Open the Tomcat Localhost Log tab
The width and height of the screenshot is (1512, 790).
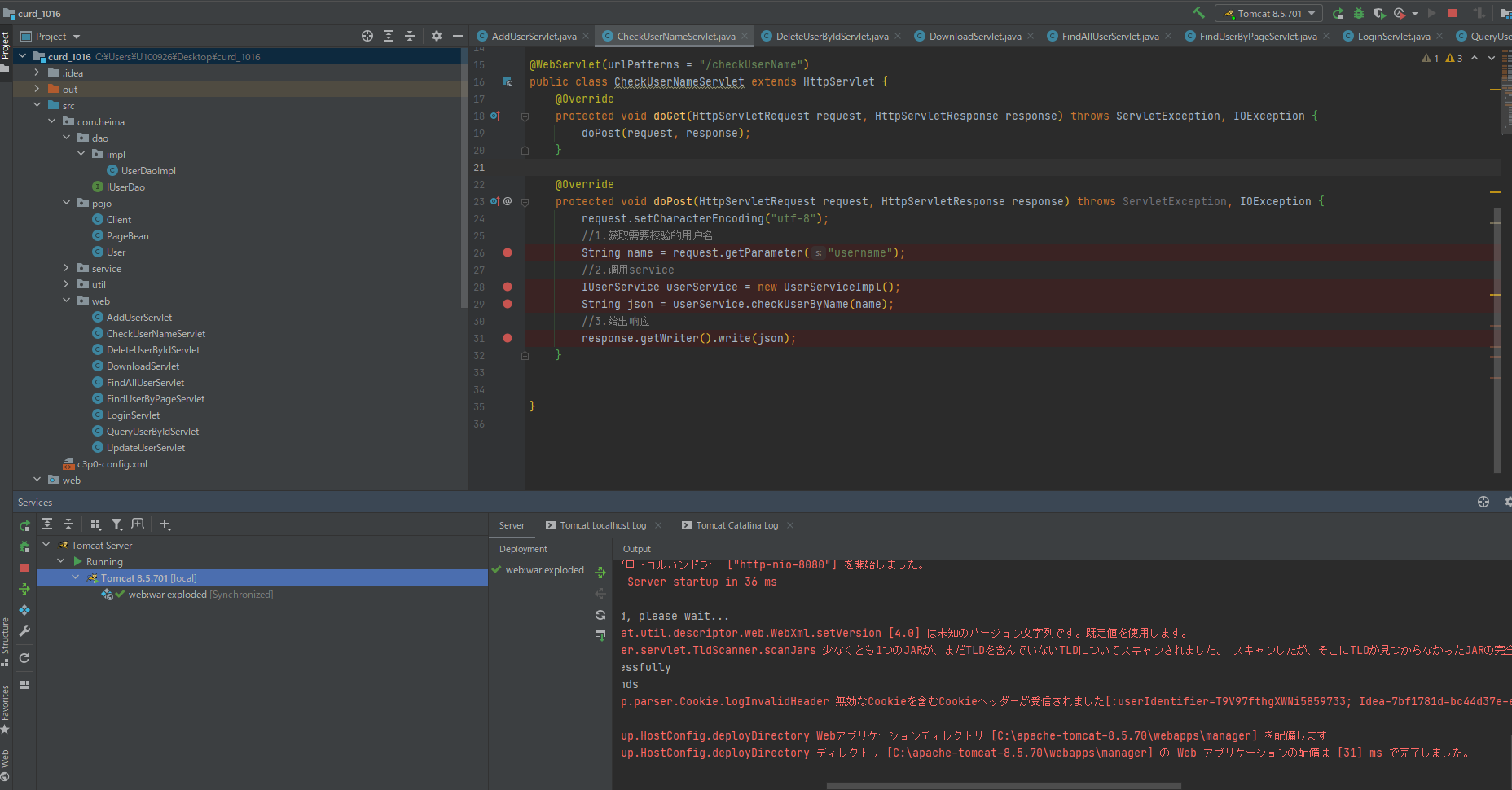(x=603, y=525)
